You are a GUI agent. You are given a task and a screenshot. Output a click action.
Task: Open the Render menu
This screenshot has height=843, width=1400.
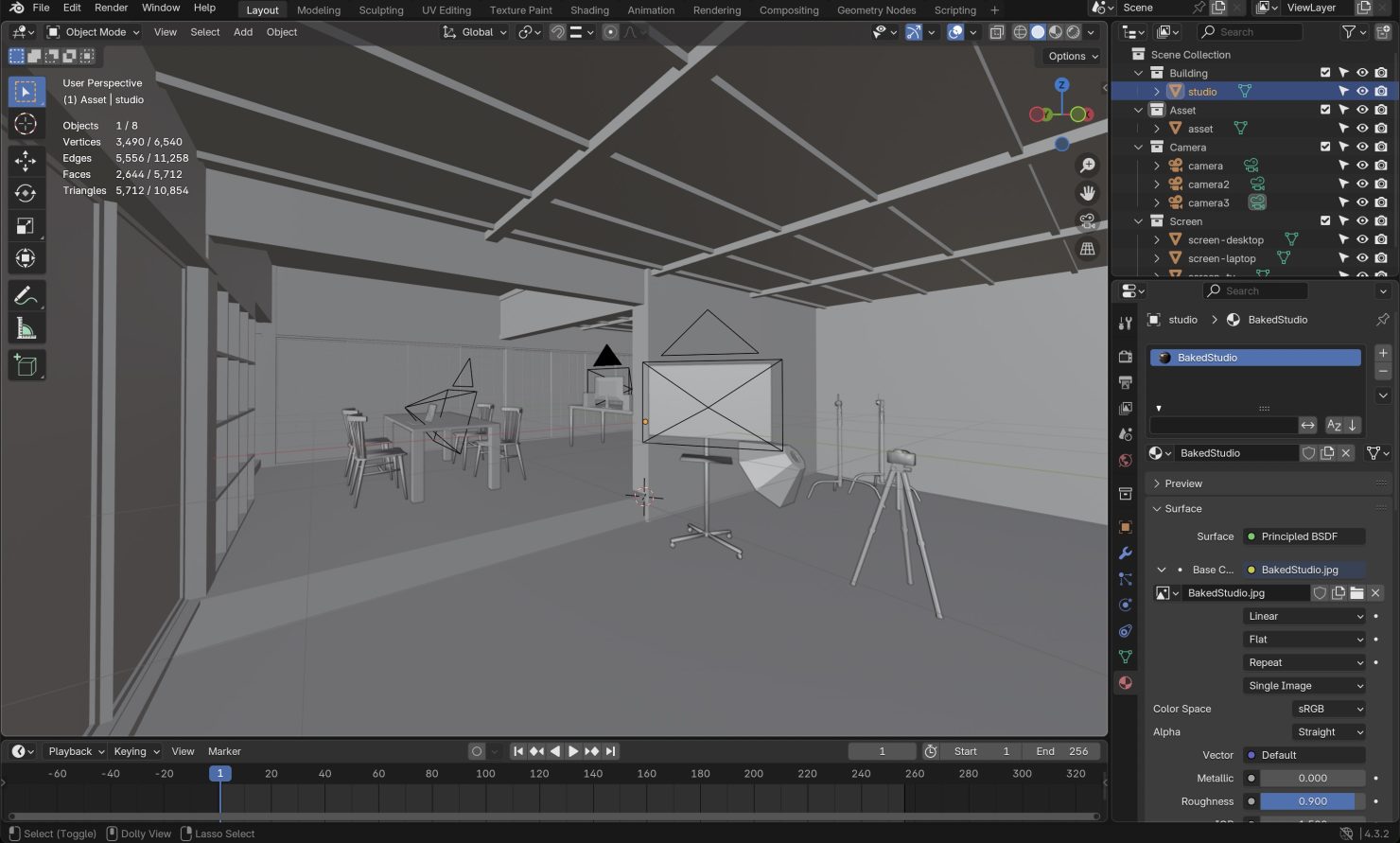[111, 8]
